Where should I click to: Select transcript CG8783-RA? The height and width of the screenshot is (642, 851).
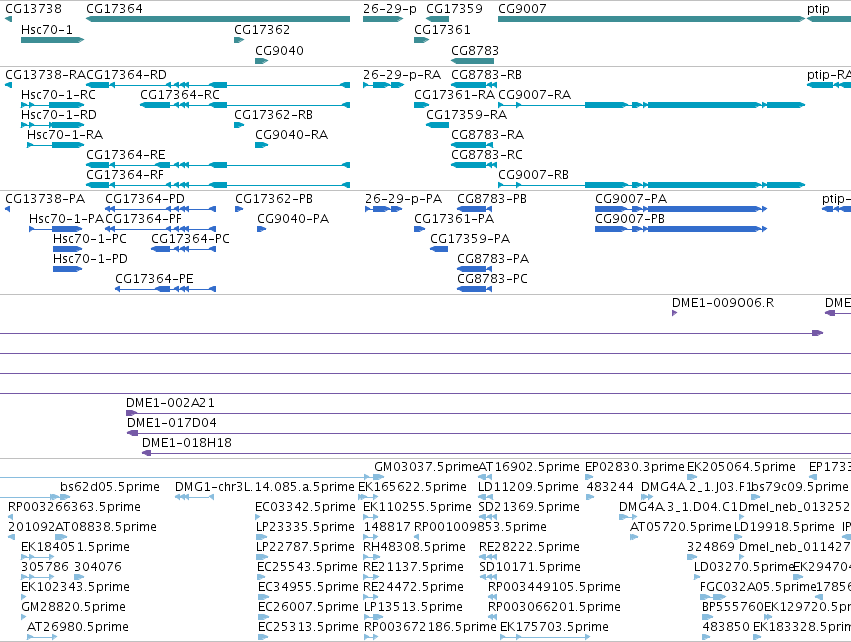472,144
